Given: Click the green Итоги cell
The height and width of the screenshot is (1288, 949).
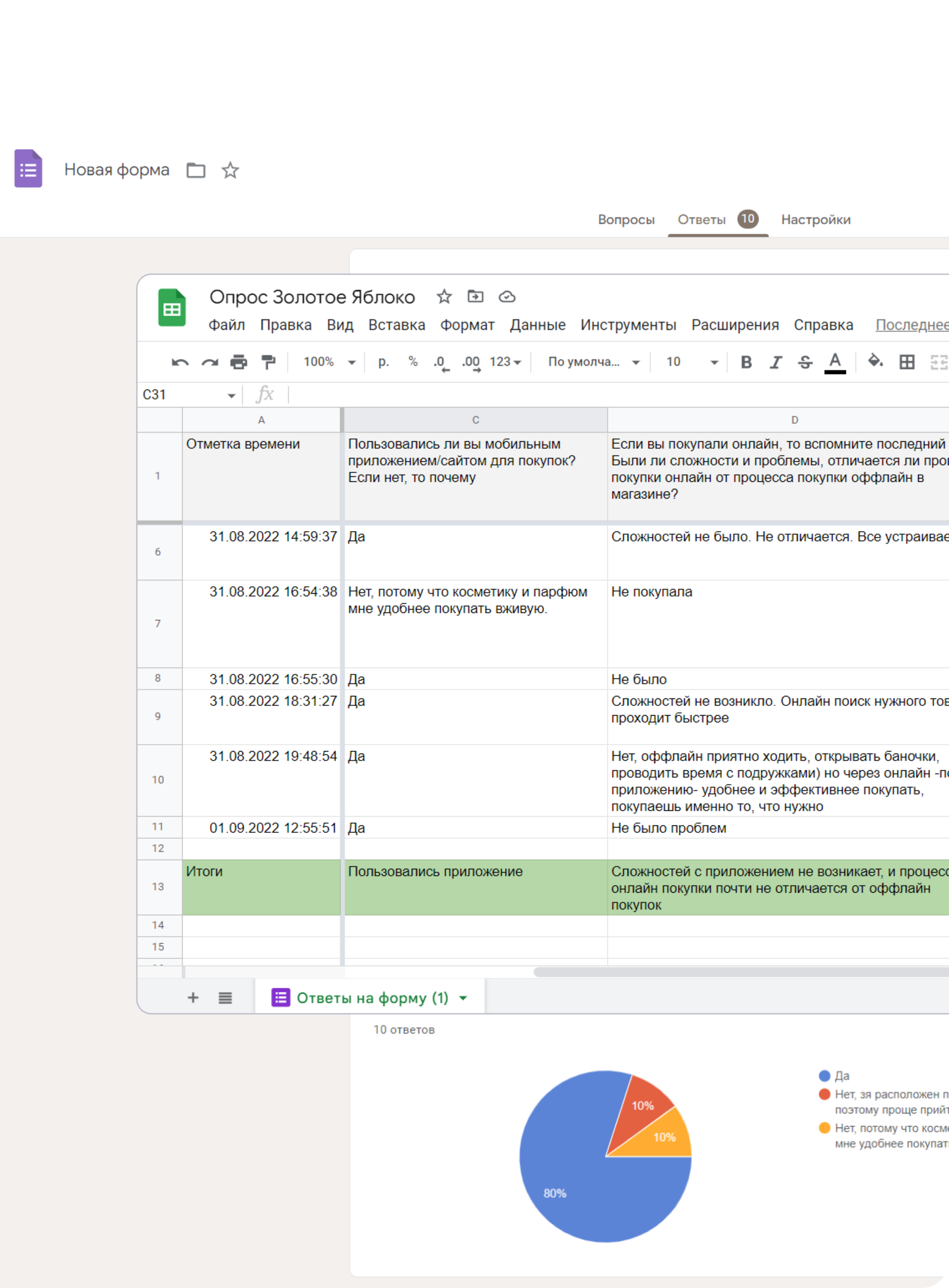Looking at the screenshot, I should (262, 887).
